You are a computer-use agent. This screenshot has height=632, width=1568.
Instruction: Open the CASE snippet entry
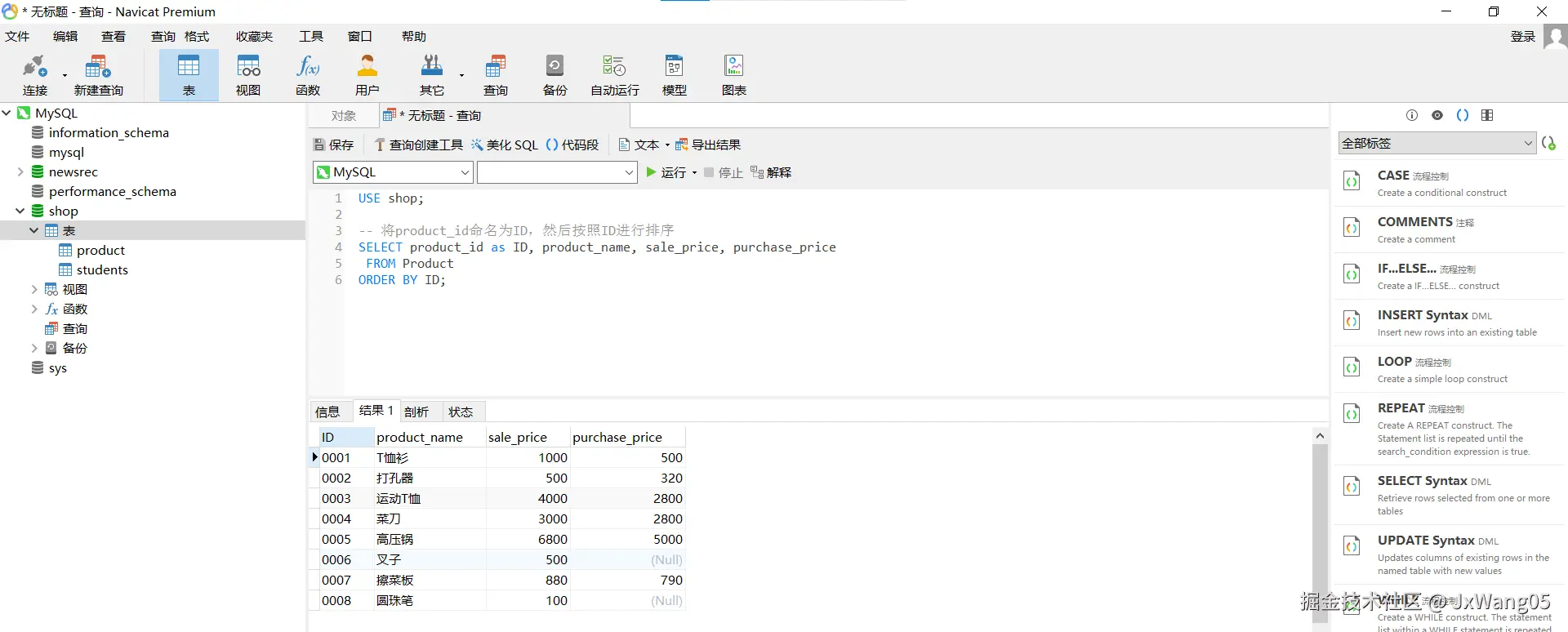pyautogui.click(x=1450, y=183)
